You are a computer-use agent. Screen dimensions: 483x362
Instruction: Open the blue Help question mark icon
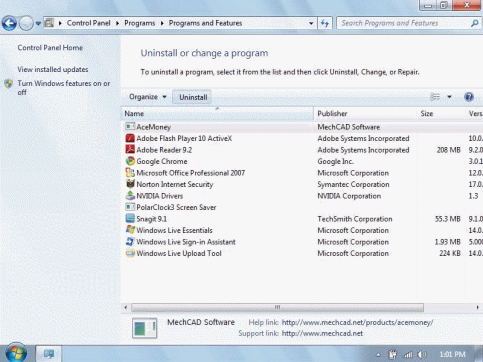pos(469,97)
